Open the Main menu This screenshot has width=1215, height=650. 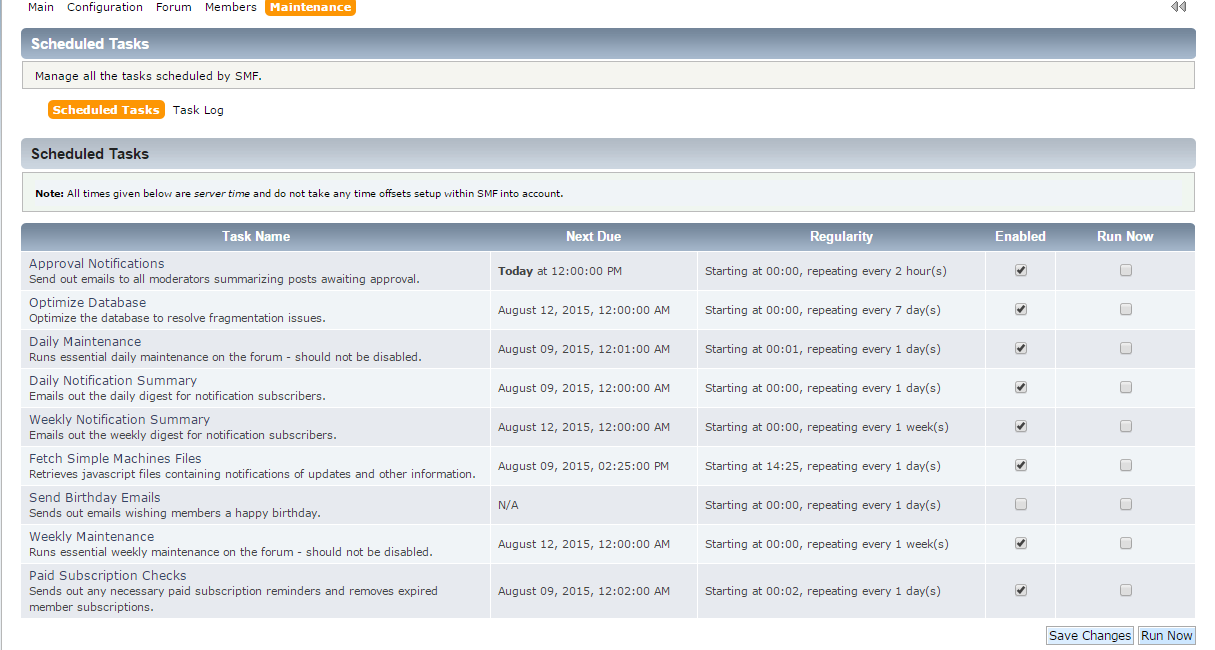tap(41, 7)
